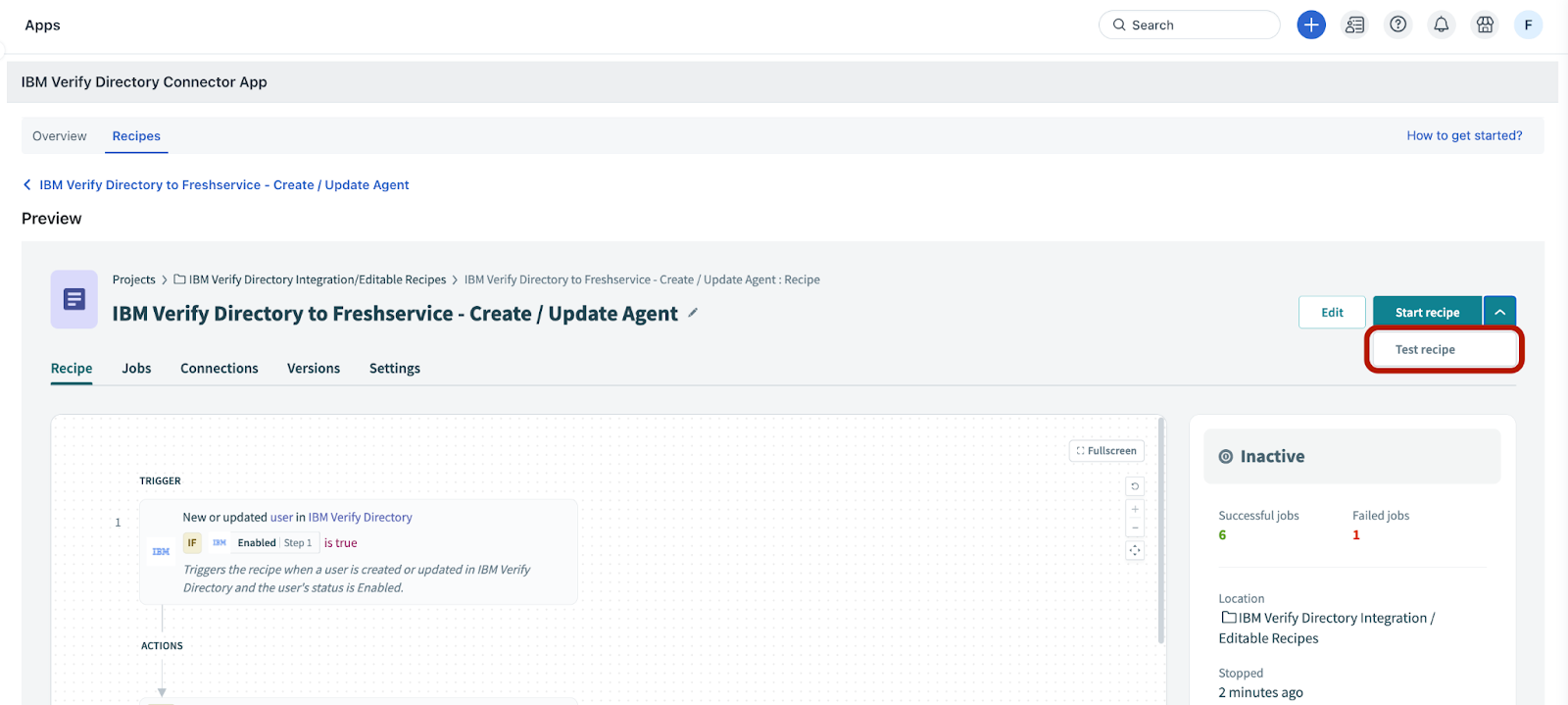Click the Inactive status text
1568x705 pixels.
pyautogui.click(x=1272, y=456)
